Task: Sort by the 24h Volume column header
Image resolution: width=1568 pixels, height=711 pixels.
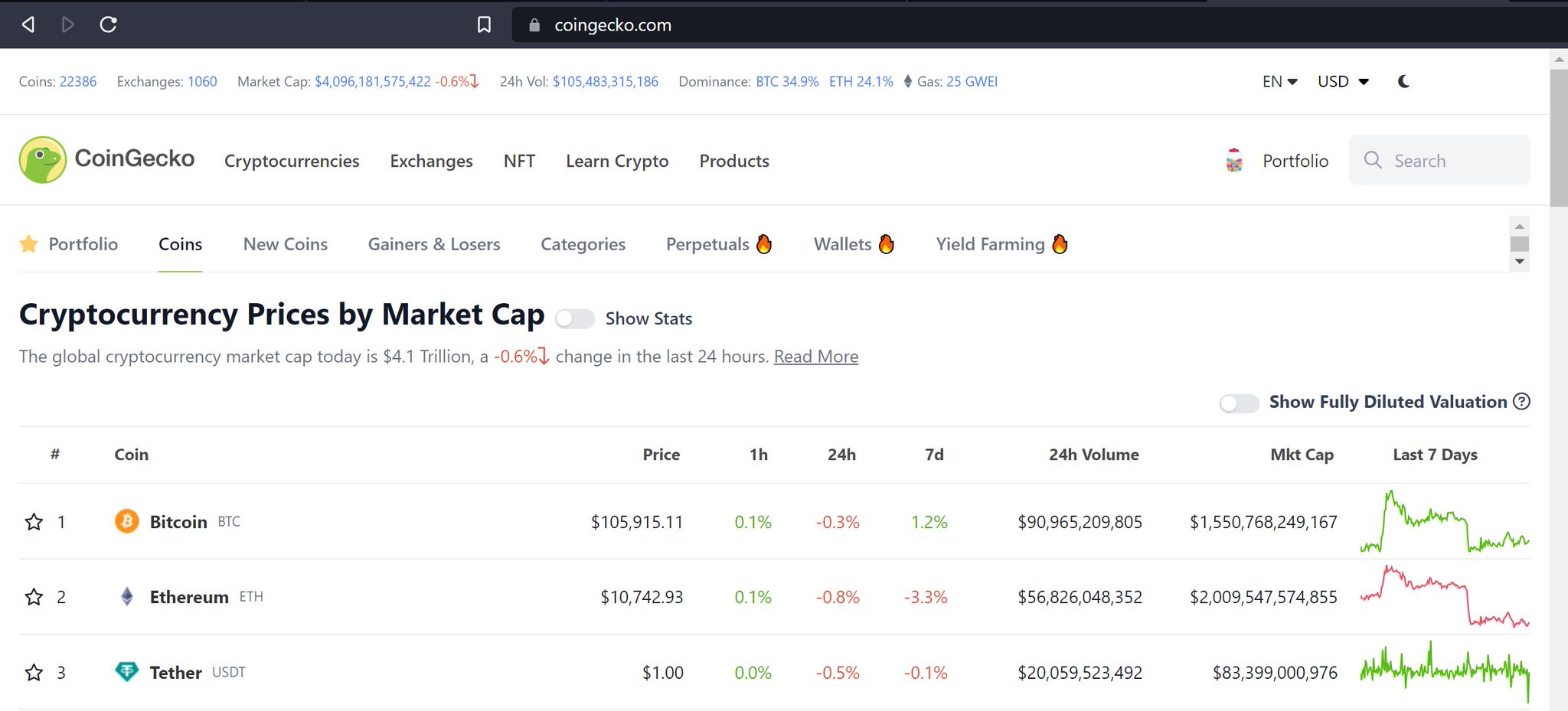Action: coord(1093,455)
